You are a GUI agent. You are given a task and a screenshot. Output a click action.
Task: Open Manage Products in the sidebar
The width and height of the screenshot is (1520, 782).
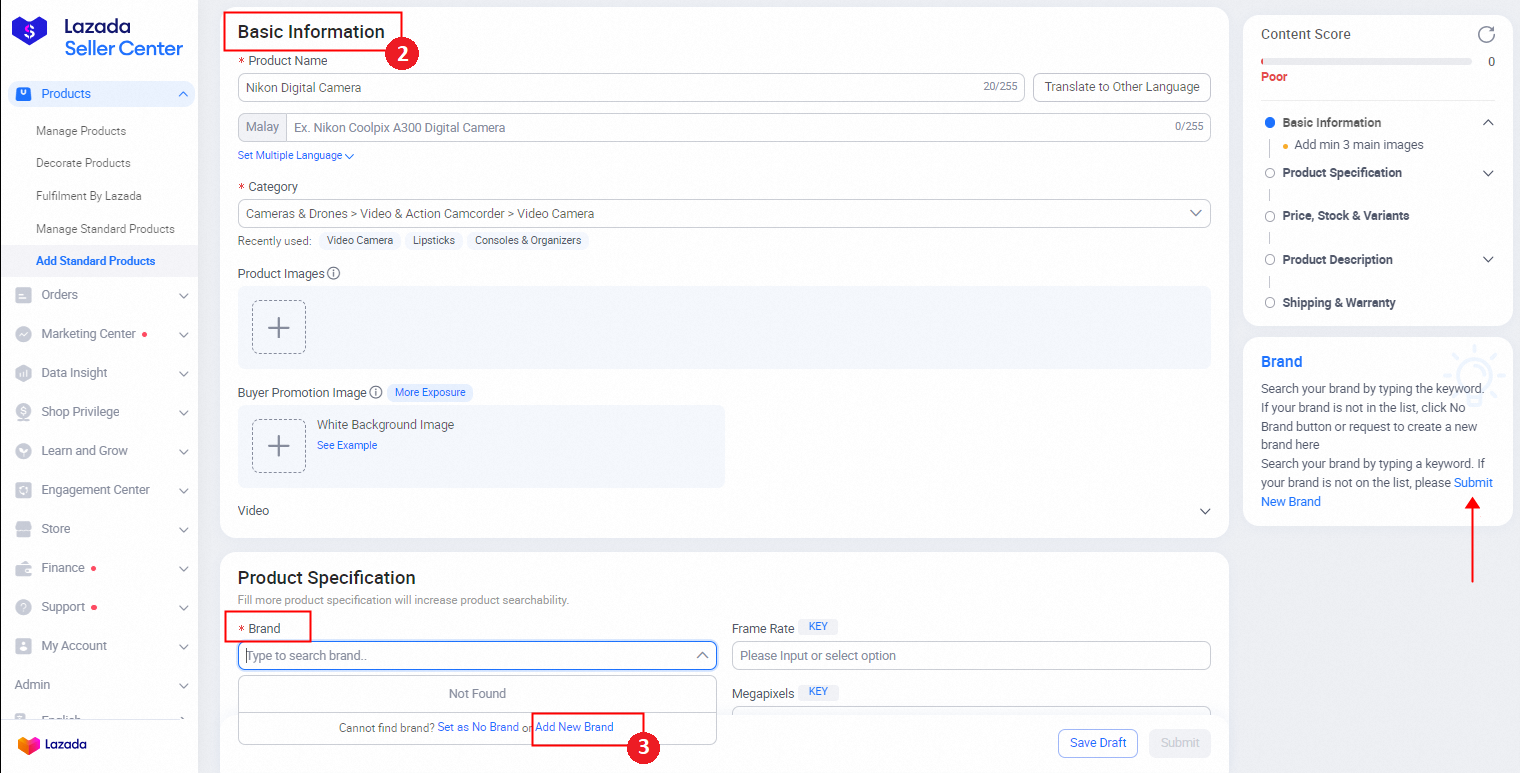[x=81, y=131]
